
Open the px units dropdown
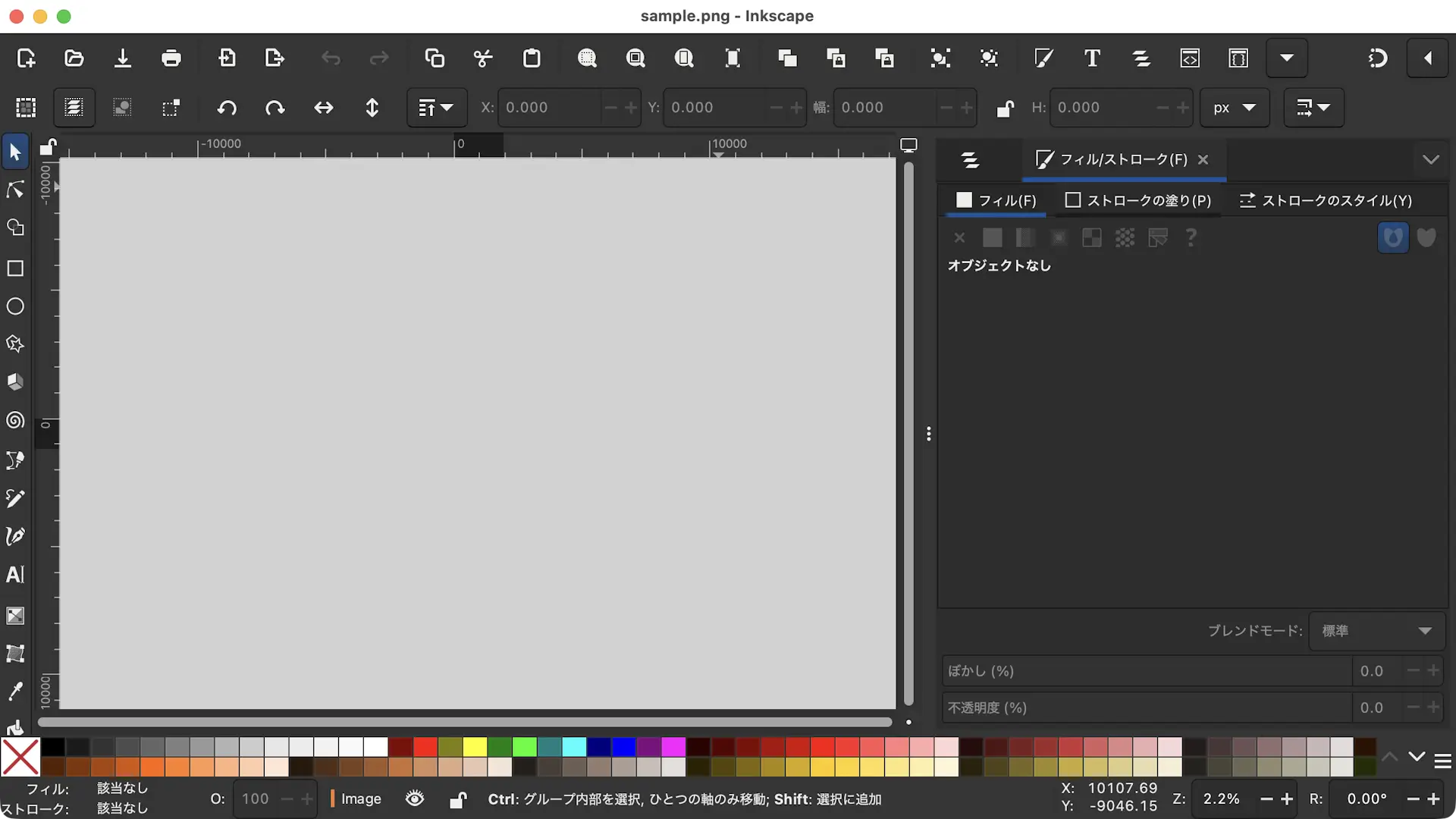(1234, 108)
